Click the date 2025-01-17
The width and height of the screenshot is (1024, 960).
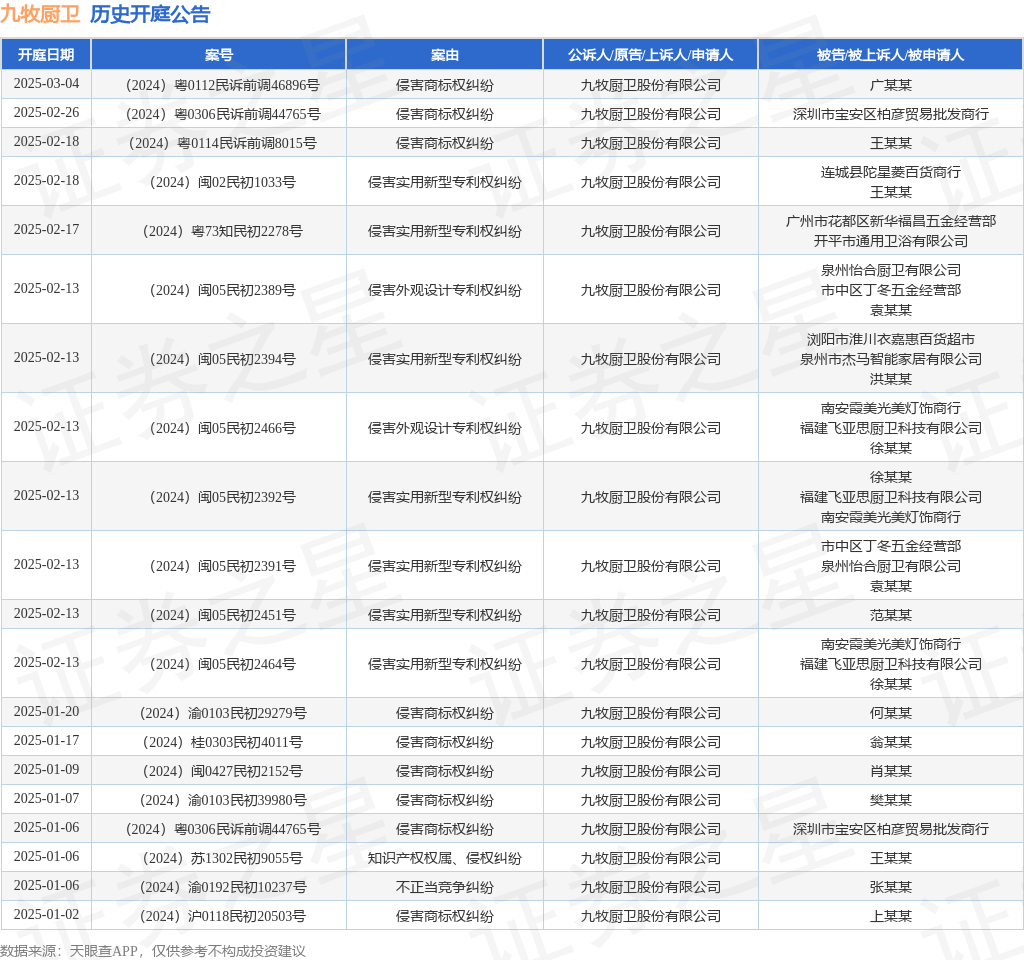coord(46,741)
